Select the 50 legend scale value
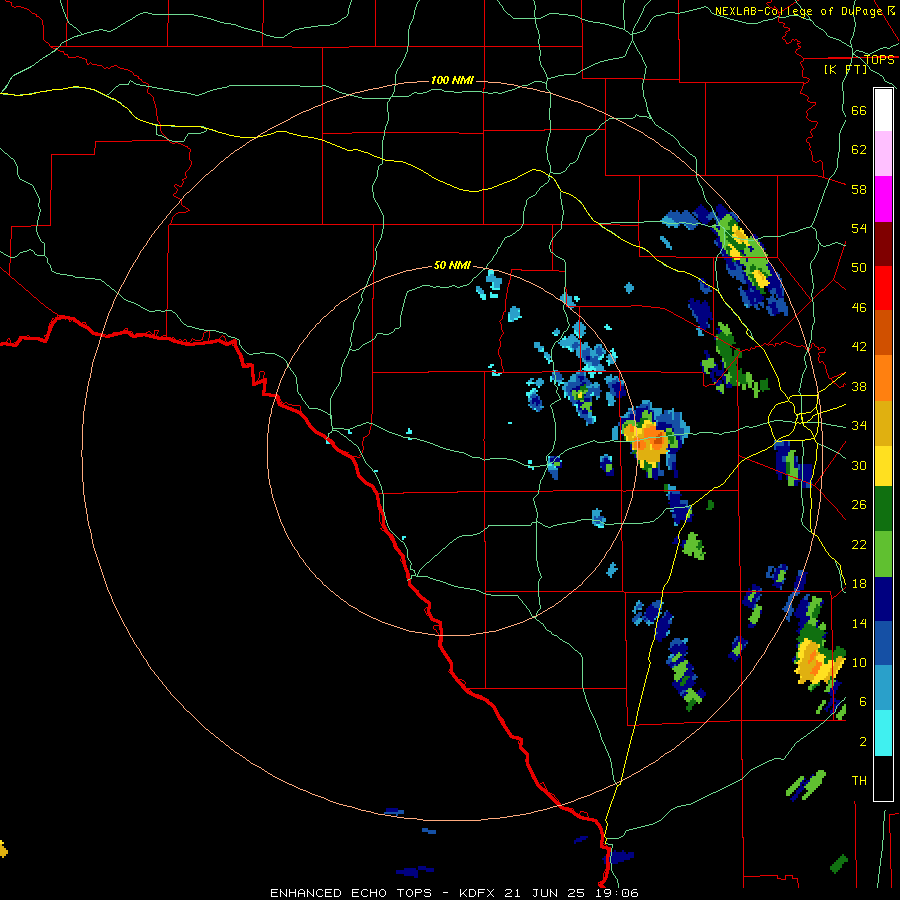The image size is (900, 900). (859, 268)
